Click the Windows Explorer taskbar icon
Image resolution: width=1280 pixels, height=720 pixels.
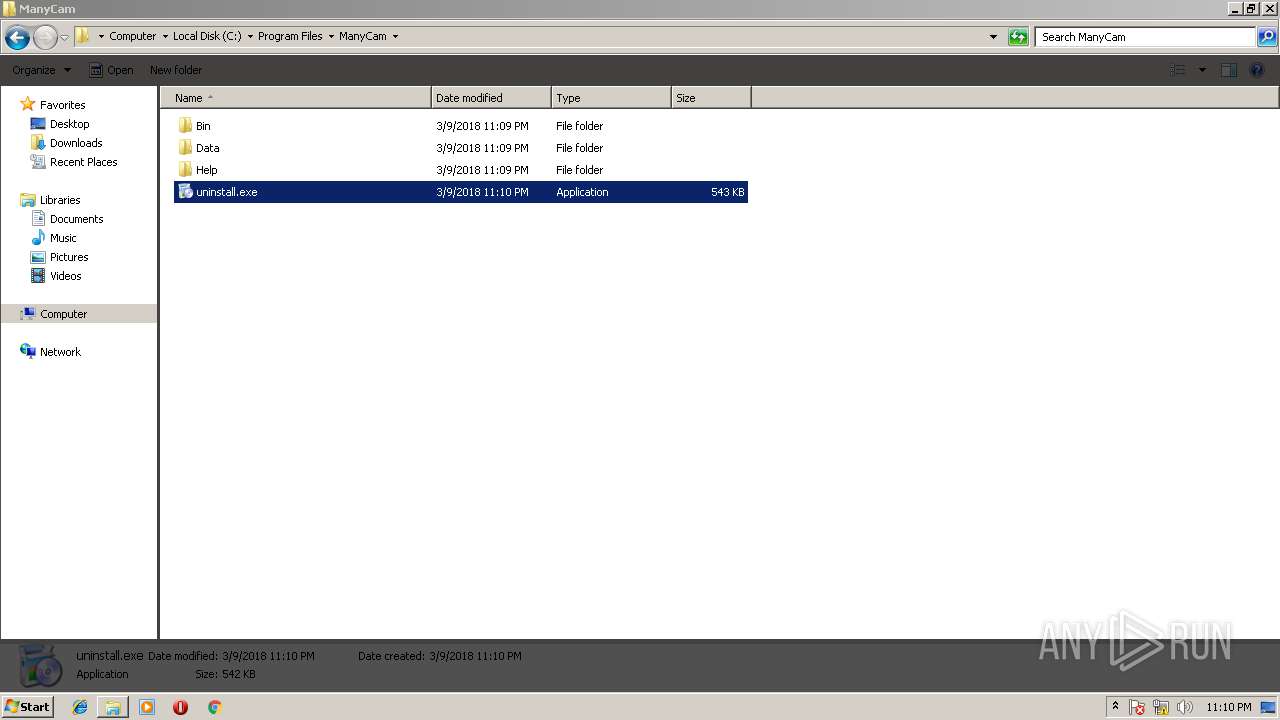pos(113,707)
